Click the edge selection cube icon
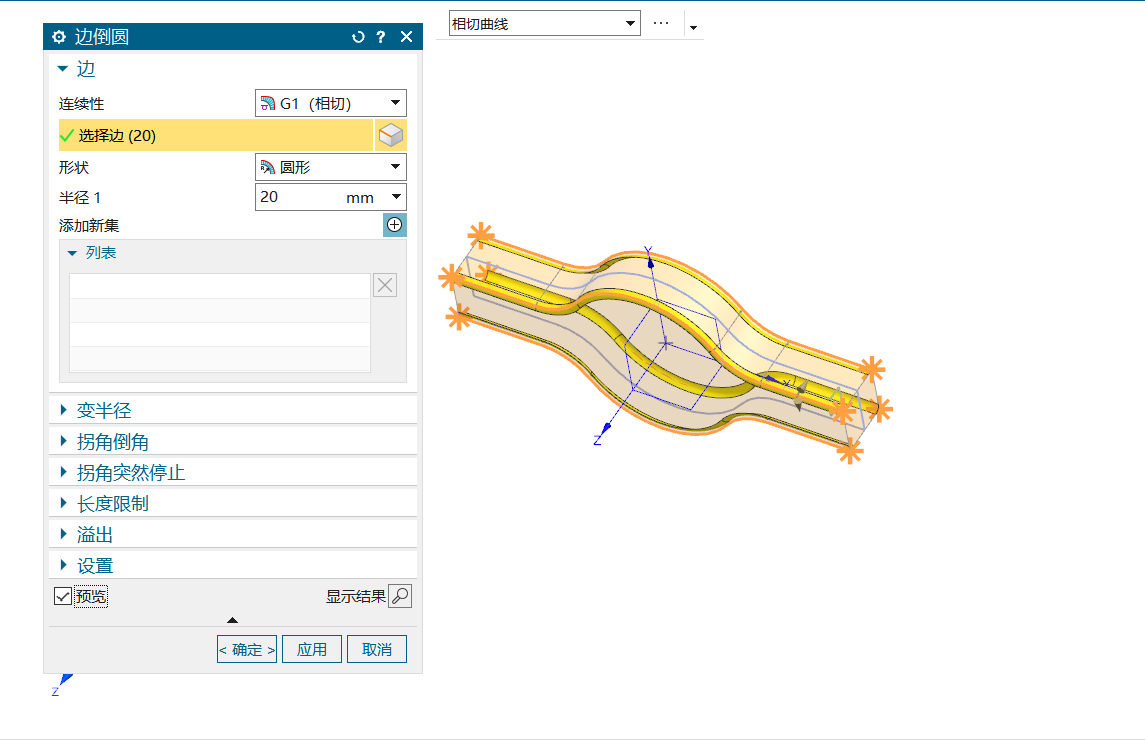The image size is (1145, 740). pyautogui.click(x=391, y=135)
